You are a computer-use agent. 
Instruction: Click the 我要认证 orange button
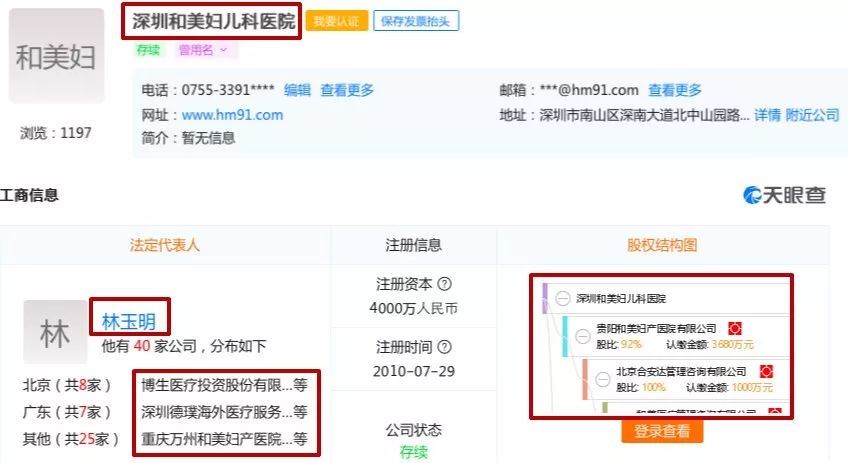[336, 22]
